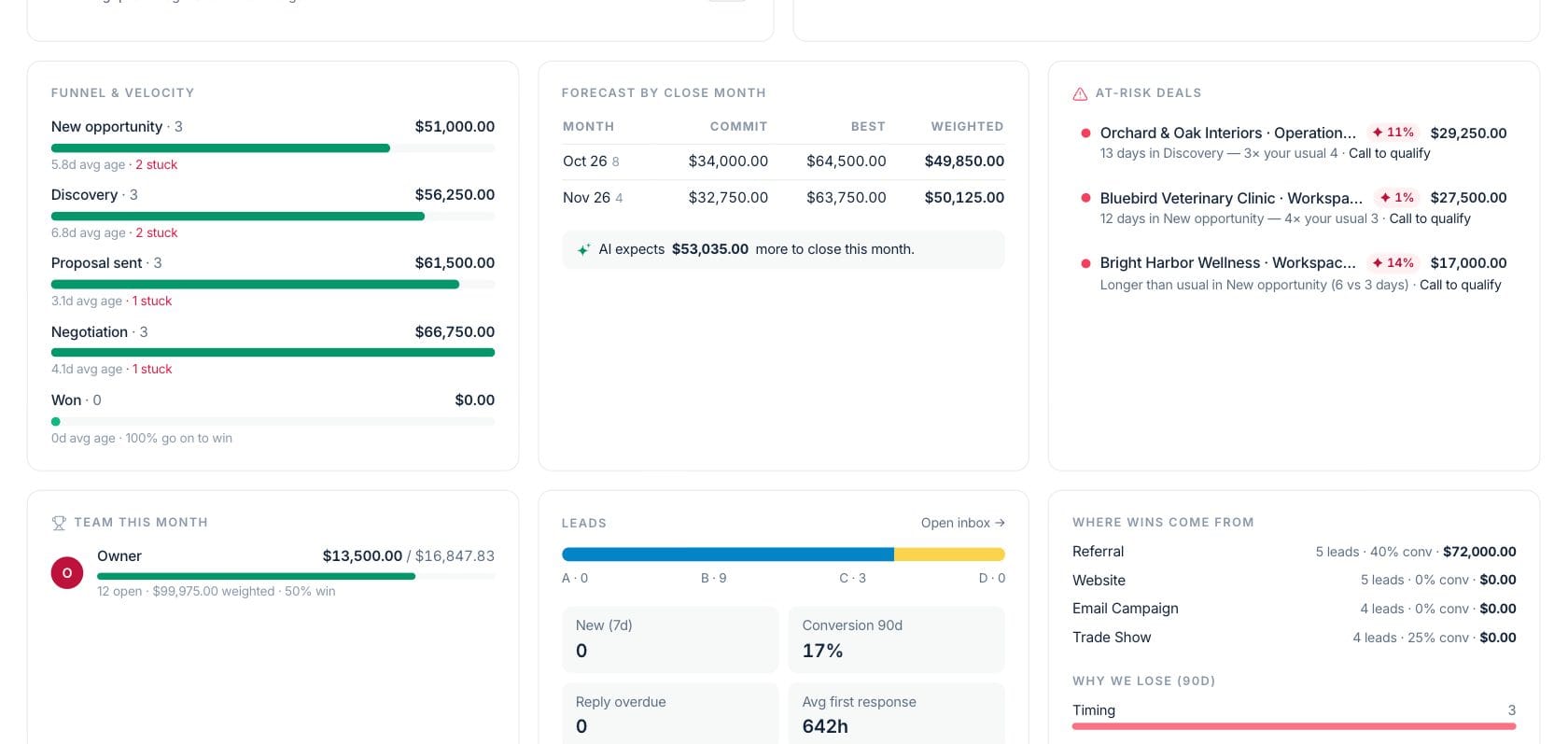Click the trophy icon next to Team This Month
This screenshot has height=744, width=1568.
pos(59,523)
